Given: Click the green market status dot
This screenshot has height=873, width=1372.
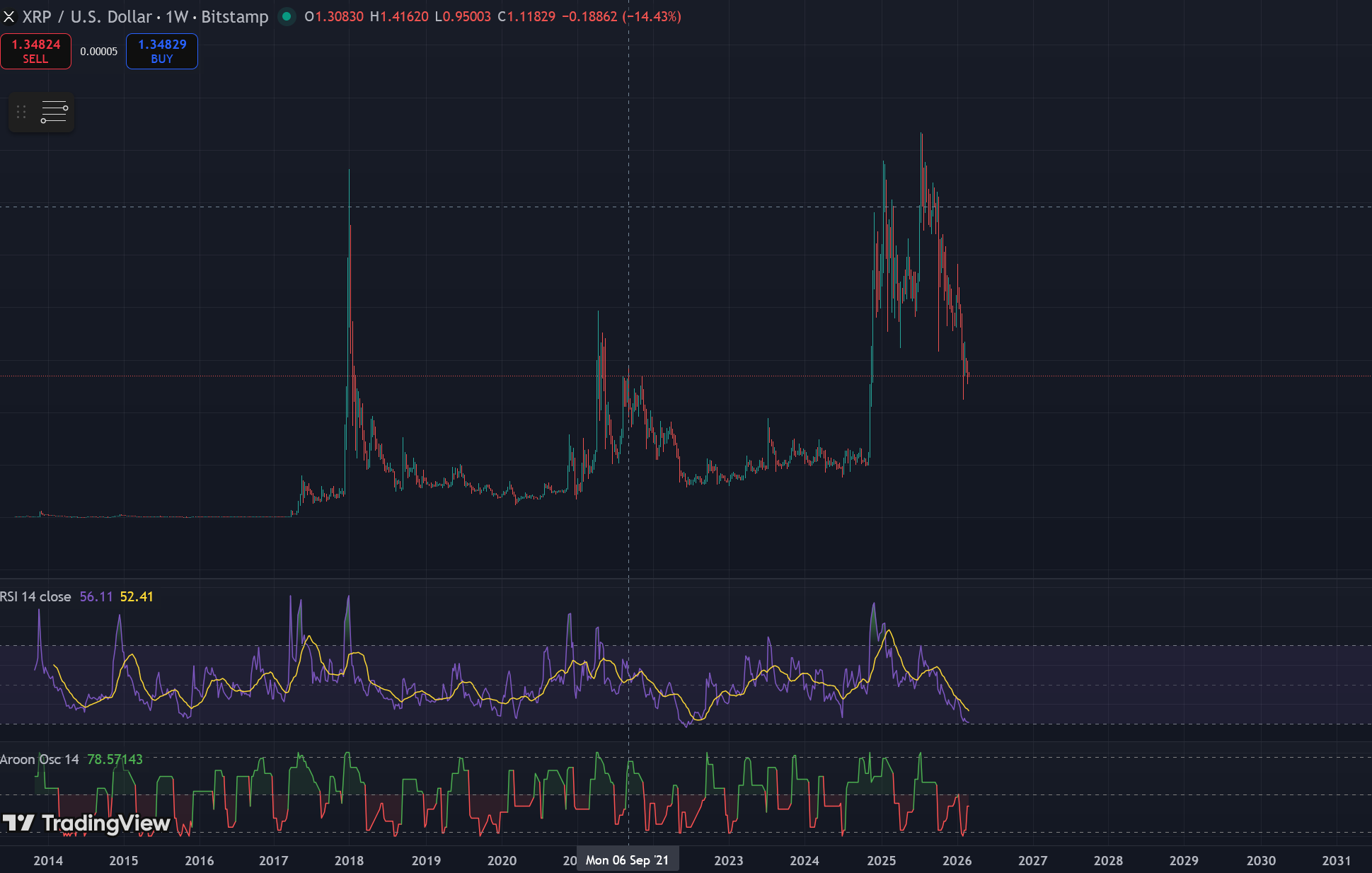Looking at the screenshot, I should 287,16.
